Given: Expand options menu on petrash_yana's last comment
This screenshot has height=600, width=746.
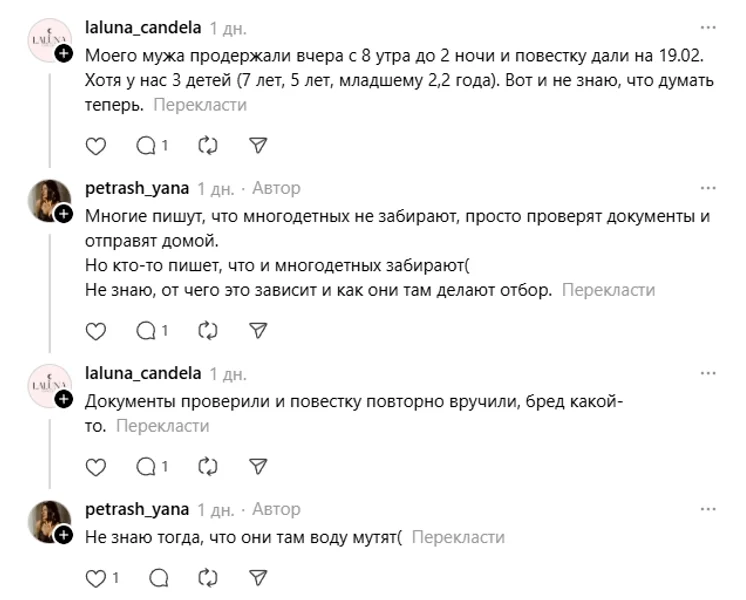Looking at the screenshot, I should (709, 509).
